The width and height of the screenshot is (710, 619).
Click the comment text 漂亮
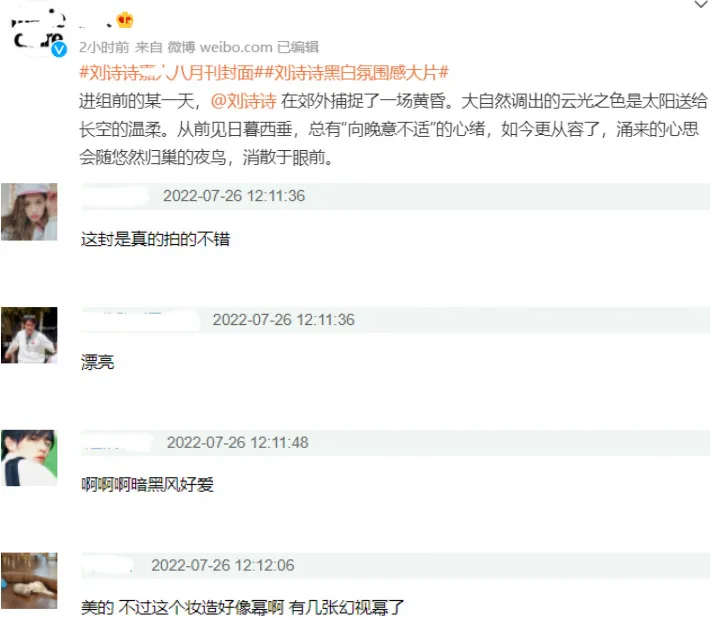pos(97,362)
